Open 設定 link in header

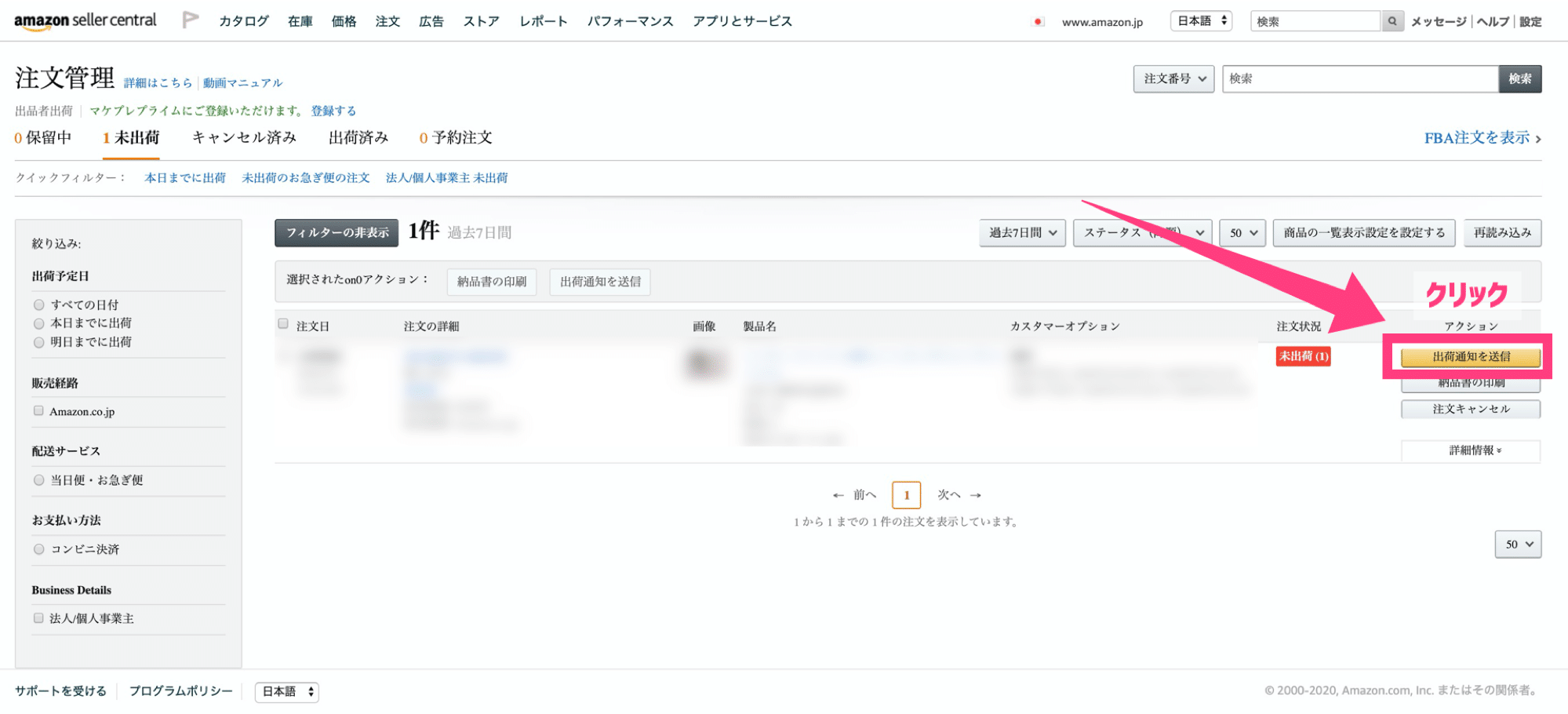(1530, 22)
